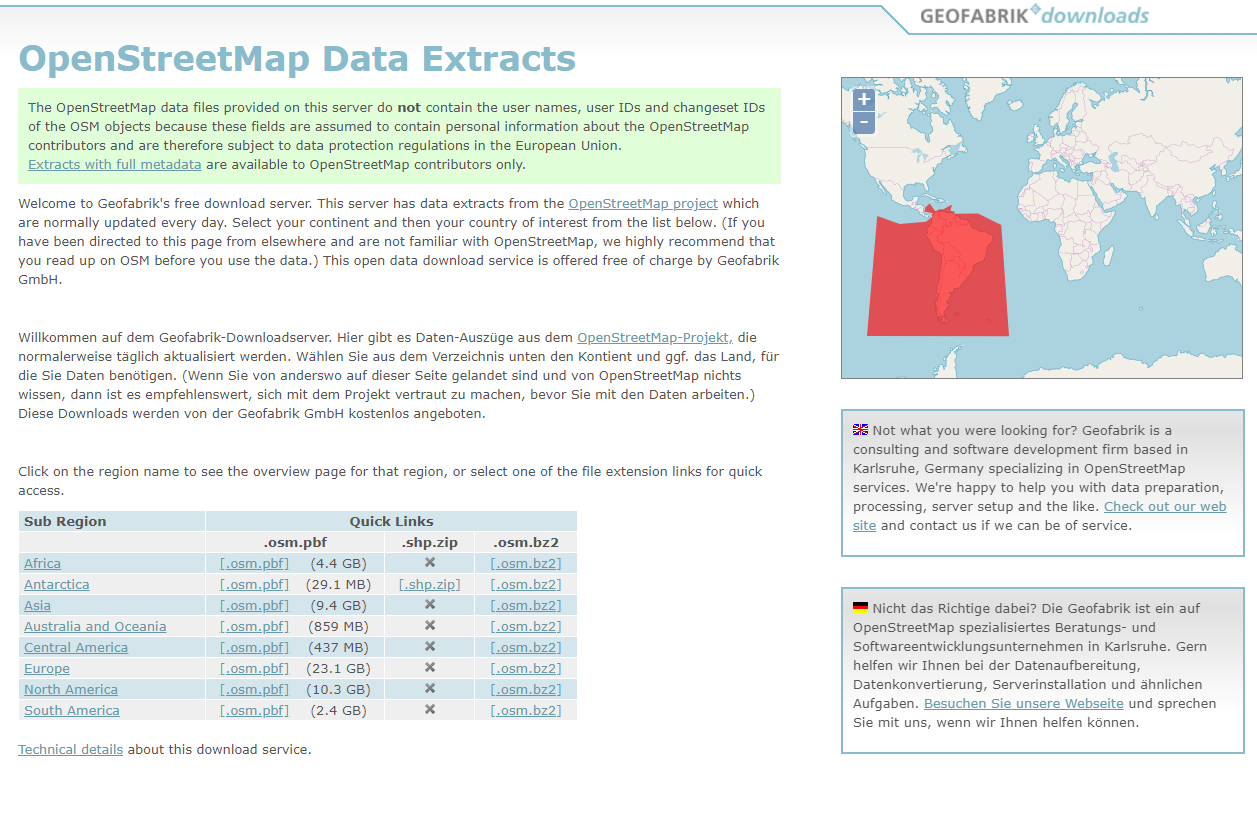1257x814 pixels.
Task: Click the .shp.zip column header
Action: pyautogui.click(x=430, y=543)
